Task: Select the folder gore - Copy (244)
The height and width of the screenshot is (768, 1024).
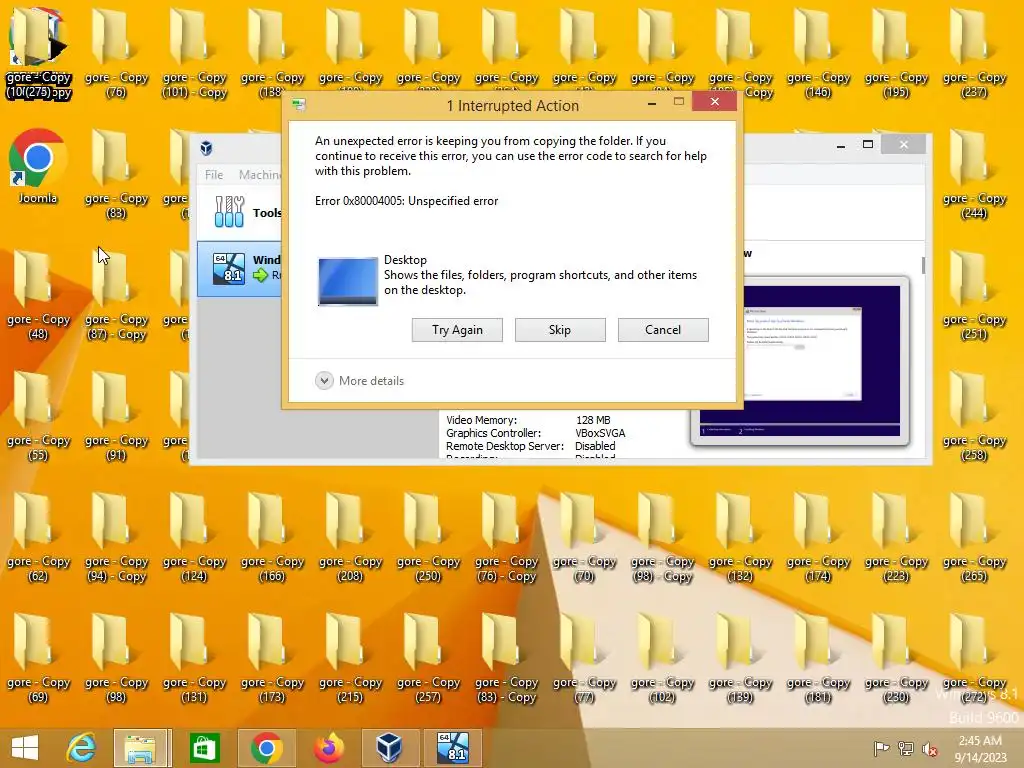Action: click(974, 174)
